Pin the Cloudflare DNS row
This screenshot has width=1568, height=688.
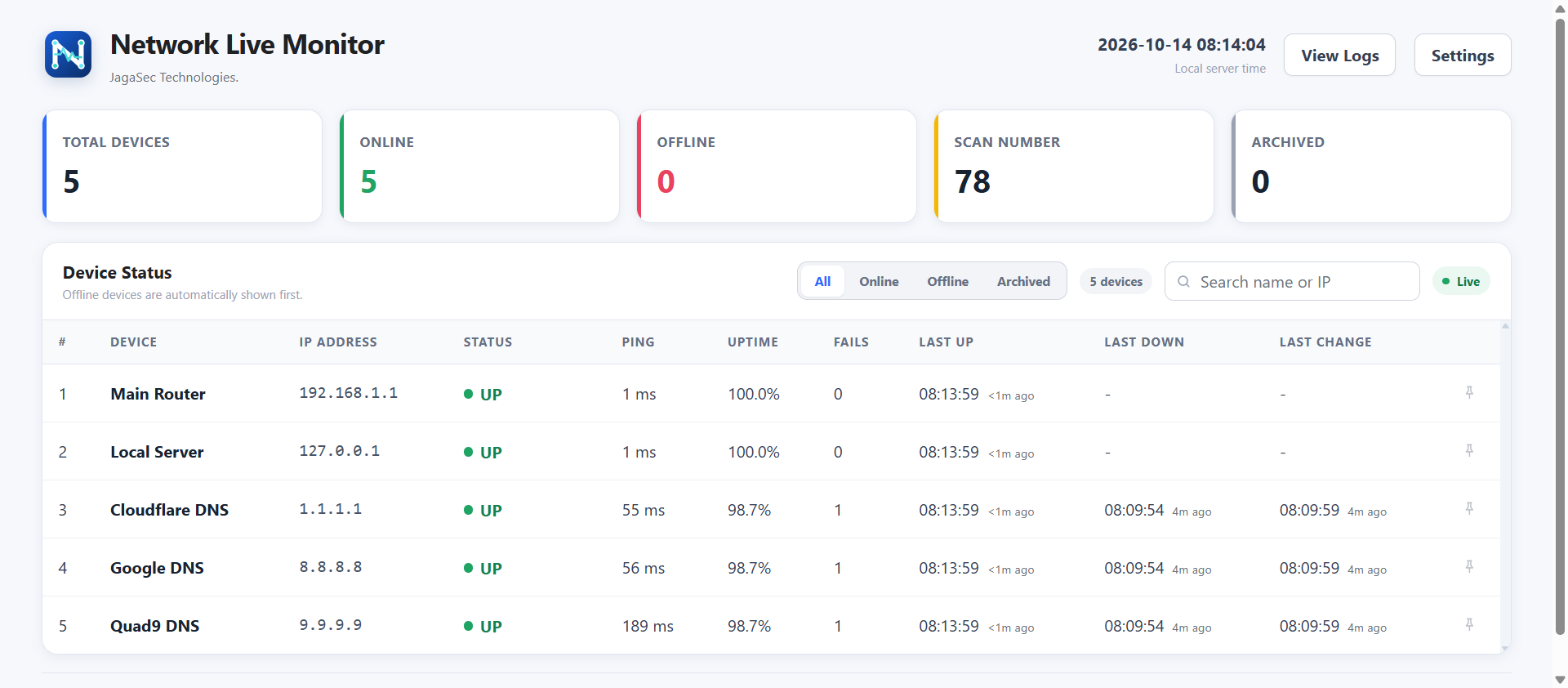(1469, 509)
